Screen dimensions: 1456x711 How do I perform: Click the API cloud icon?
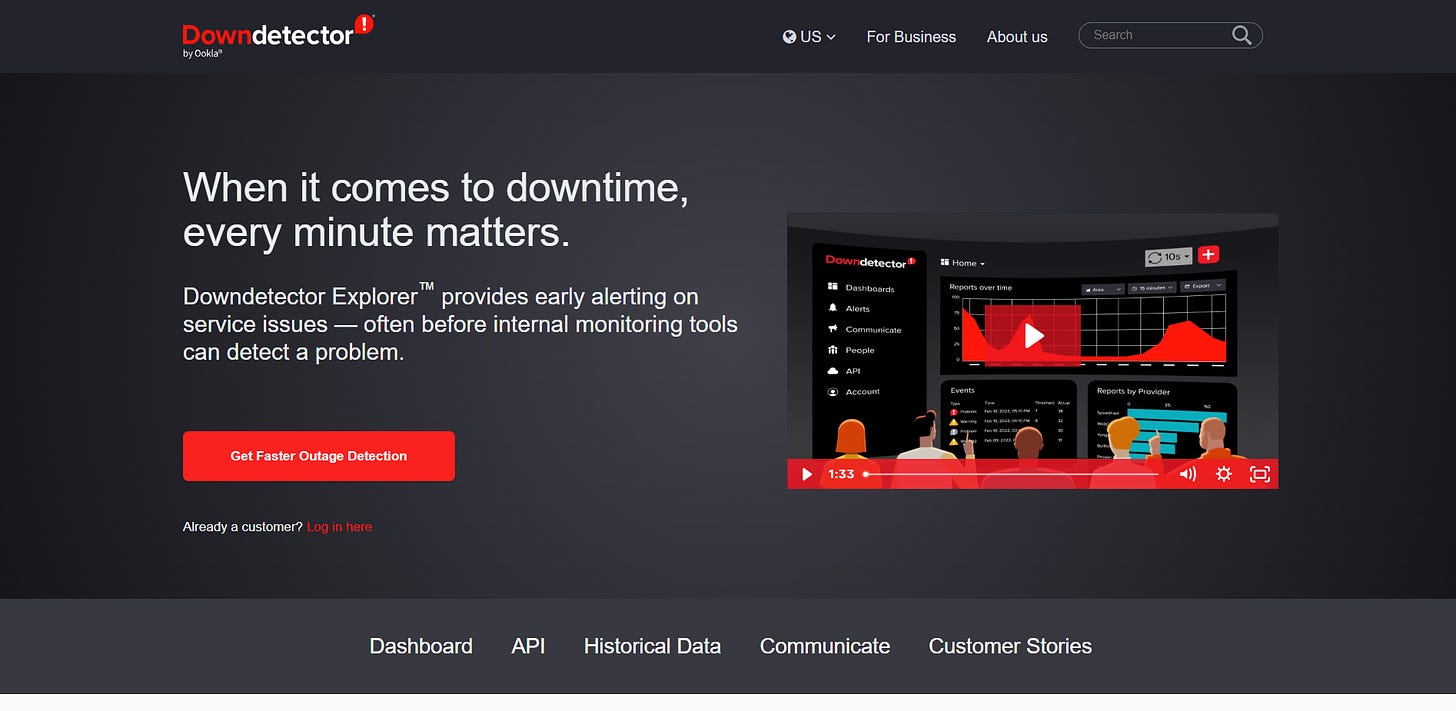point(832,370)
